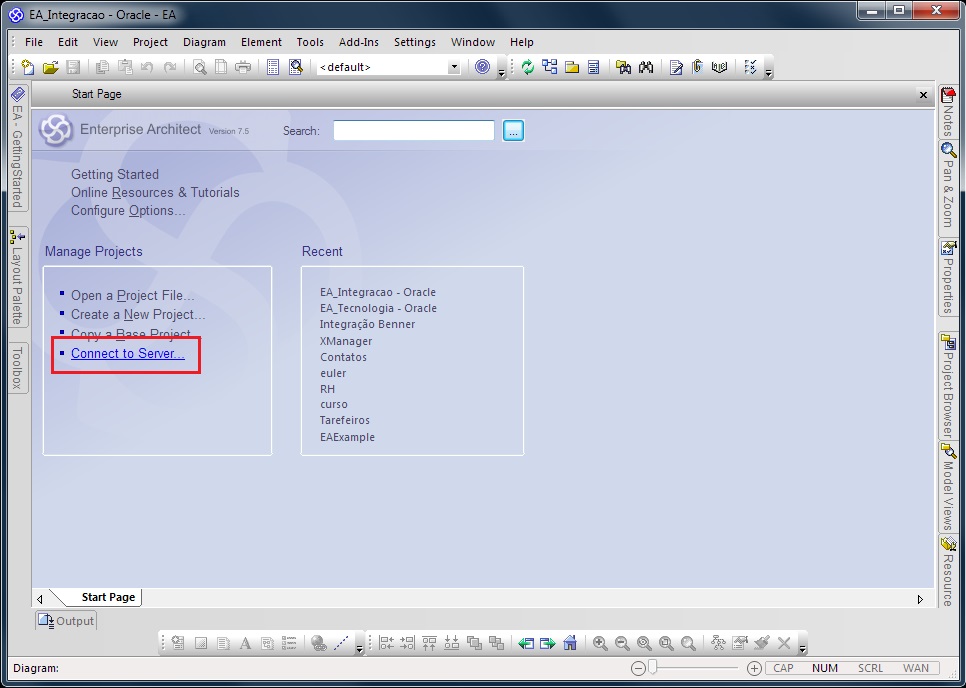Open the Element menu
Image resolution: width=966 pixels, height=688 pixels.
point(261,42)
